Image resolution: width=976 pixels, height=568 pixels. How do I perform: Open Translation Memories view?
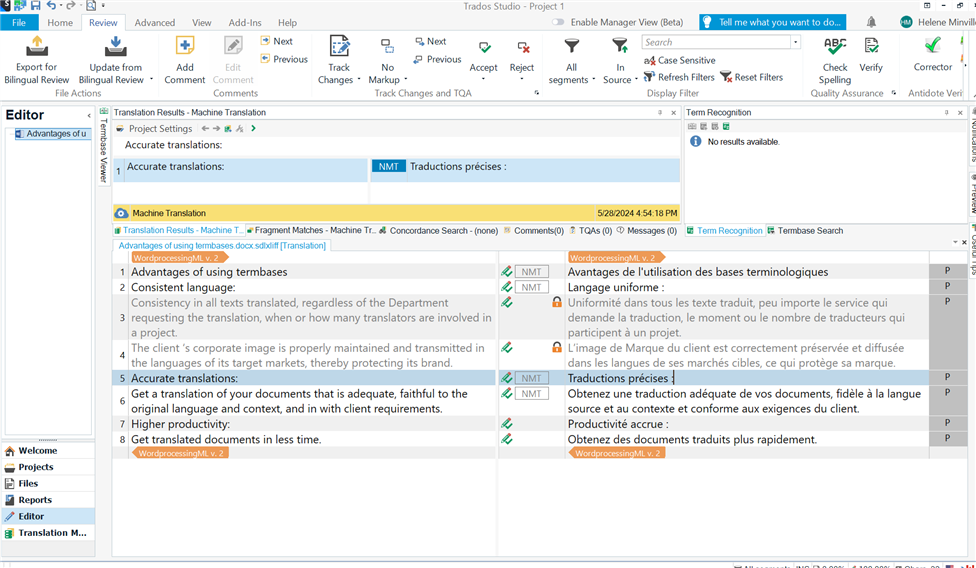[49, 533]
